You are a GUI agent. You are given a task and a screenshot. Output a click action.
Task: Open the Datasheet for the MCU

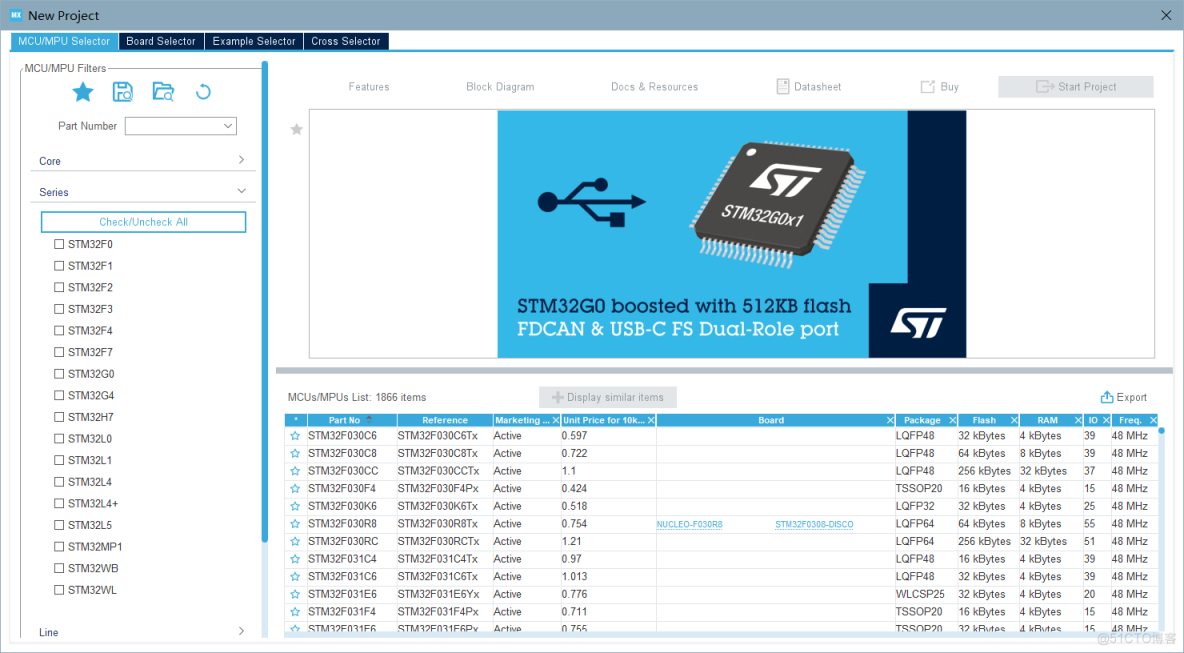pyautogui.click(x=808, y=86)
